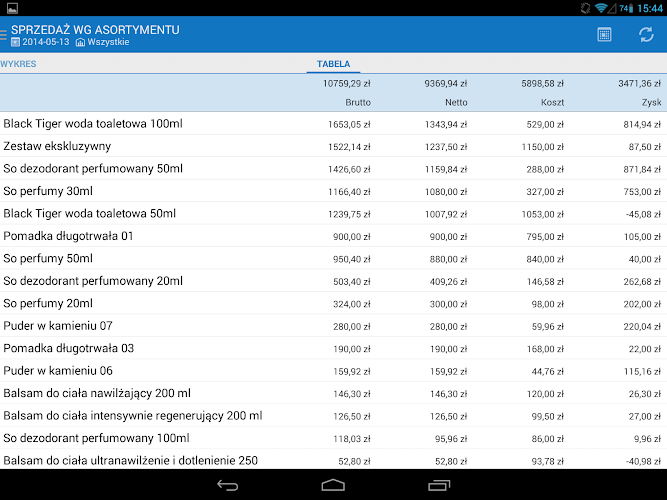Sort by the Brutto column header
Screen dimensions: 667x500
tap(358, 102)
